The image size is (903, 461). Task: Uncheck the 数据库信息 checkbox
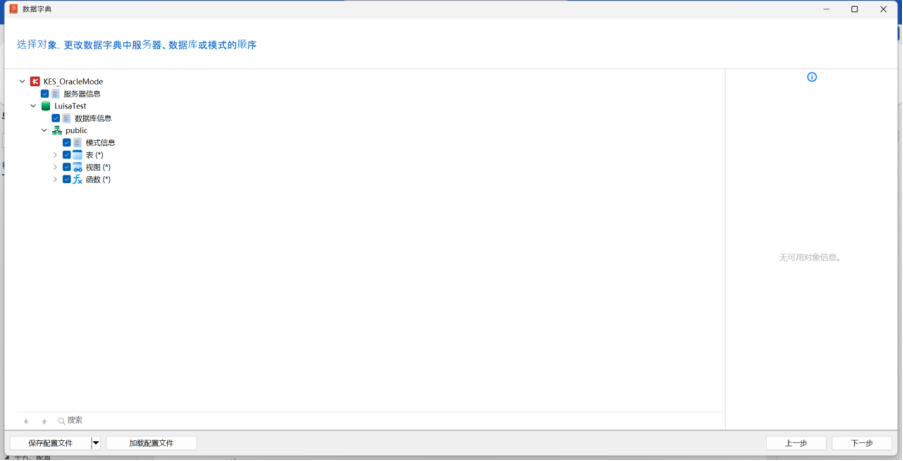point(56,118)
